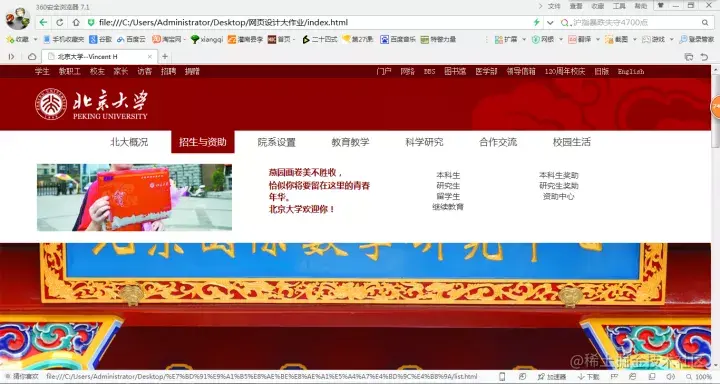
Task: Open the 二十四式 bookmark
Action: pyautogui.click(x=320, y=40)
